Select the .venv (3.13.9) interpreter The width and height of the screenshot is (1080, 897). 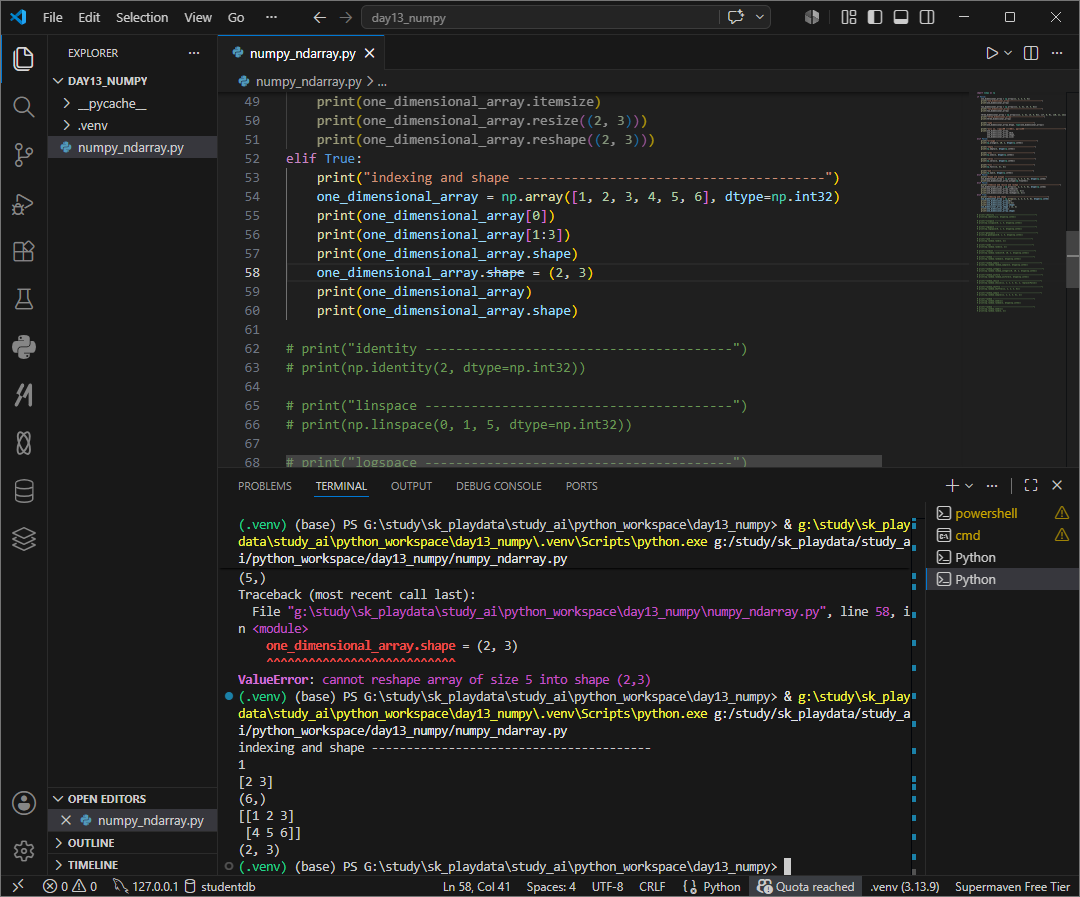(904, 887)
